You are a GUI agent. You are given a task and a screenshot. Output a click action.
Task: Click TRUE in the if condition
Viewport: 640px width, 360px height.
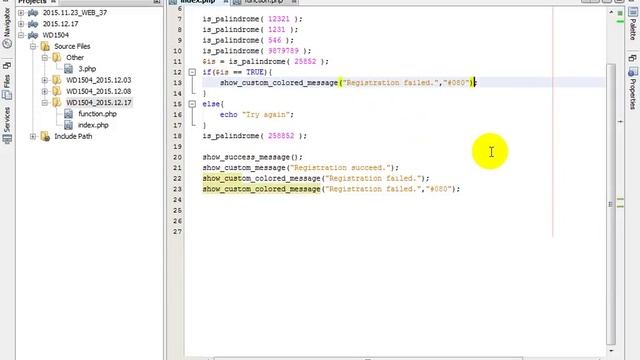pos(255,72)
